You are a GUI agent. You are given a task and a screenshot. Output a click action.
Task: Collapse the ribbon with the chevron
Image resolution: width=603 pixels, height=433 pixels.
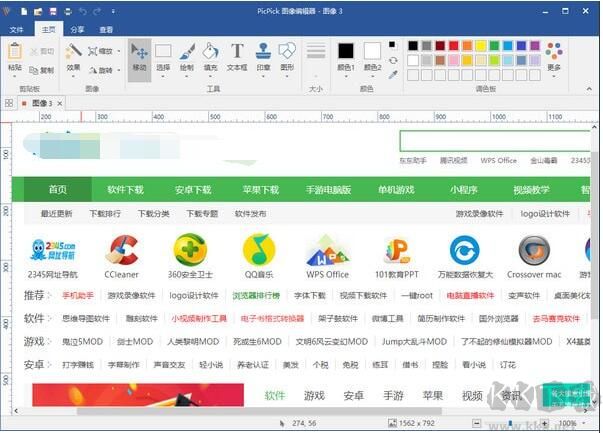tap(589, 89)
